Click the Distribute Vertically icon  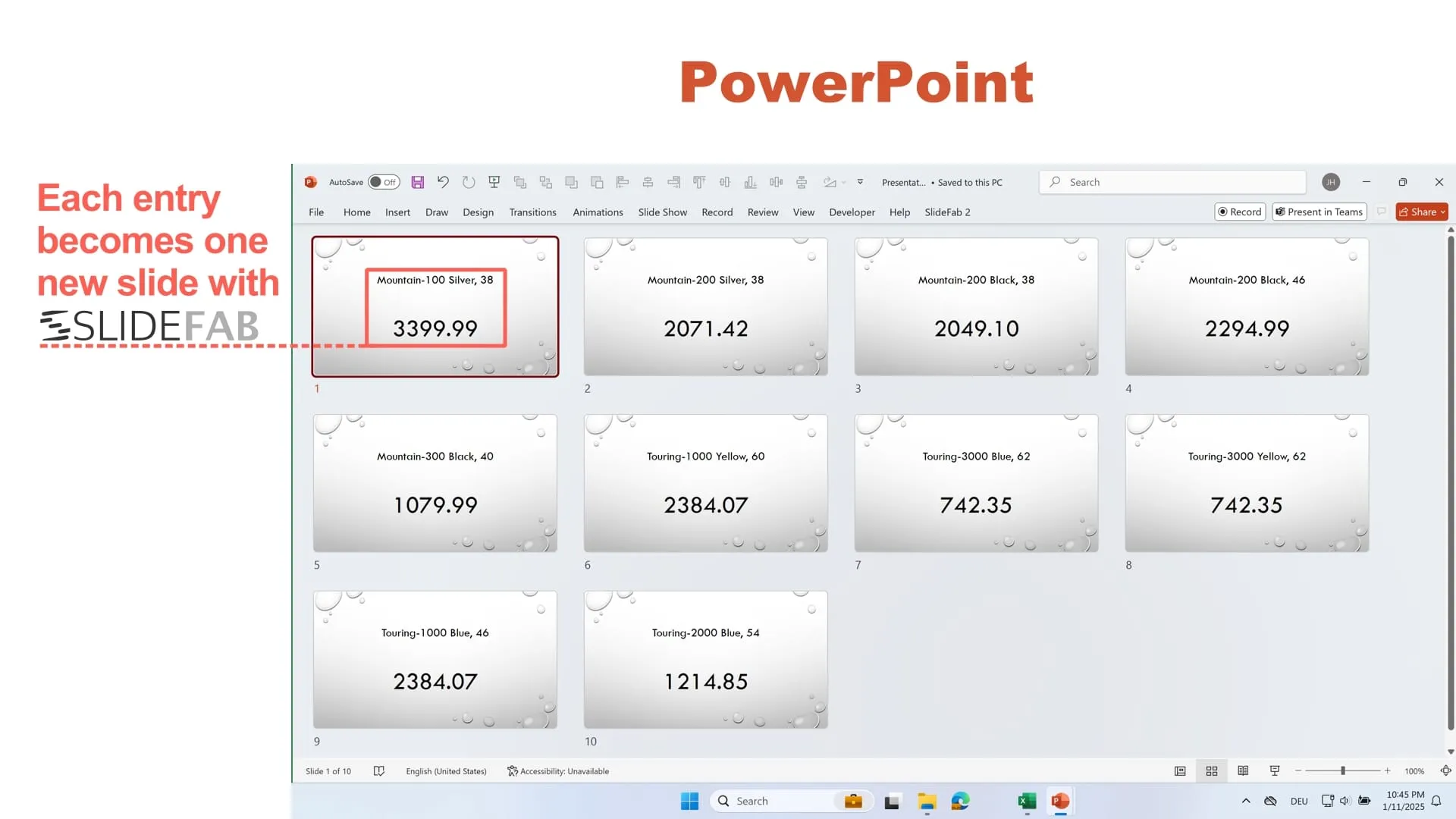[802, 182]
